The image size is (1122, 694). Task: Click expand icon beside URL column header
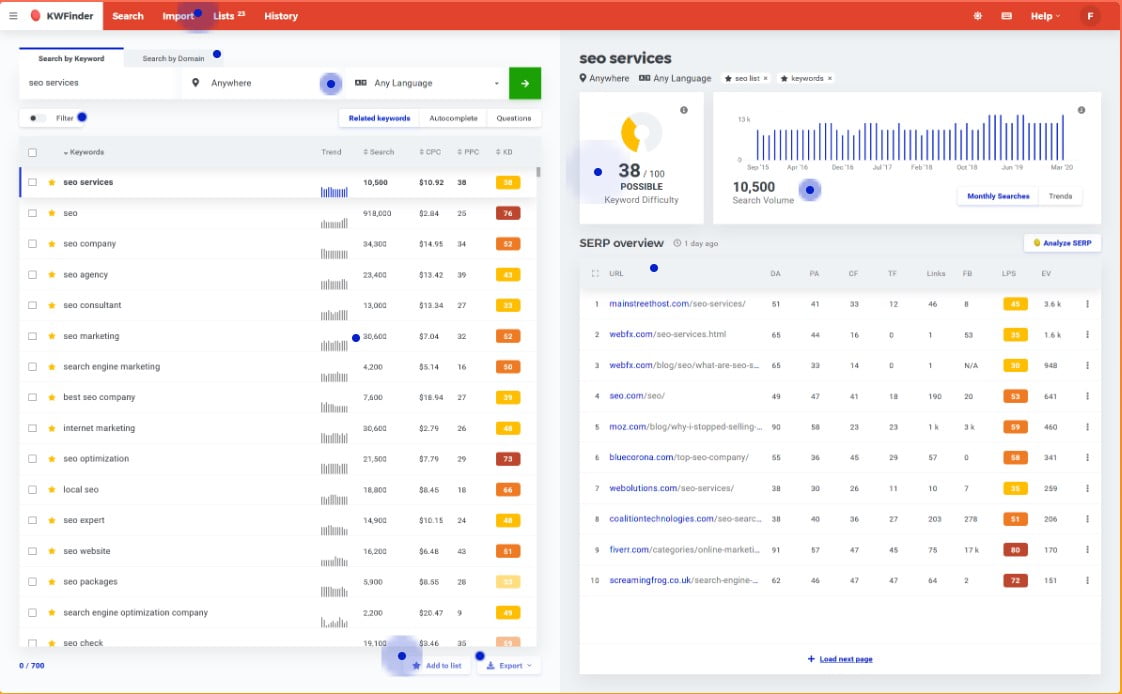[x=595, y=273]
